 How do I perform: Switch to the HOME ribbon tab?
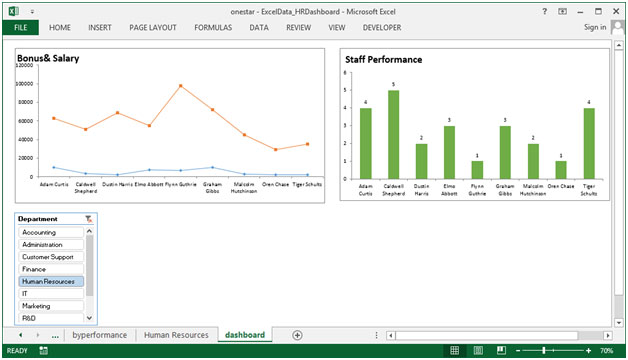[60, 28]
